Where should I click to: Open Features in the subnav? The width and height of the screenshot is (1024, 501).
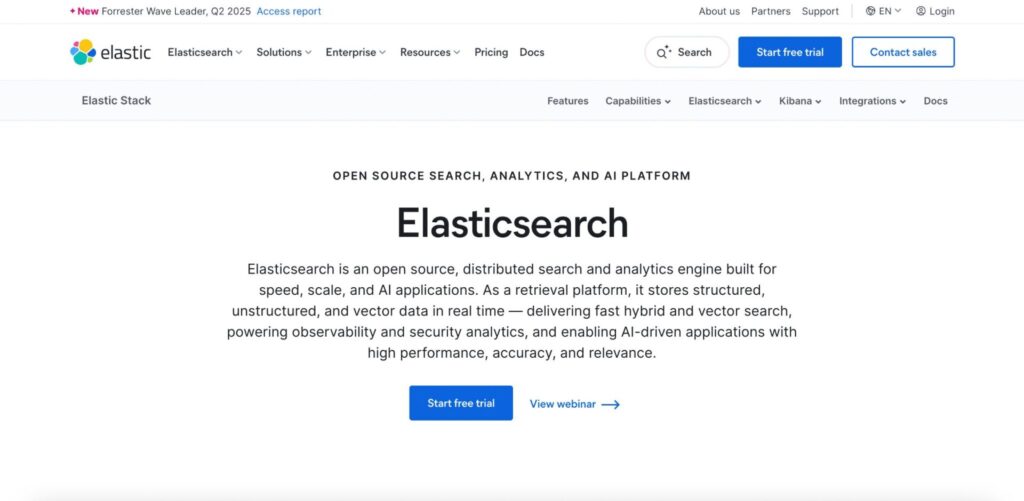[x=568, y=101]
